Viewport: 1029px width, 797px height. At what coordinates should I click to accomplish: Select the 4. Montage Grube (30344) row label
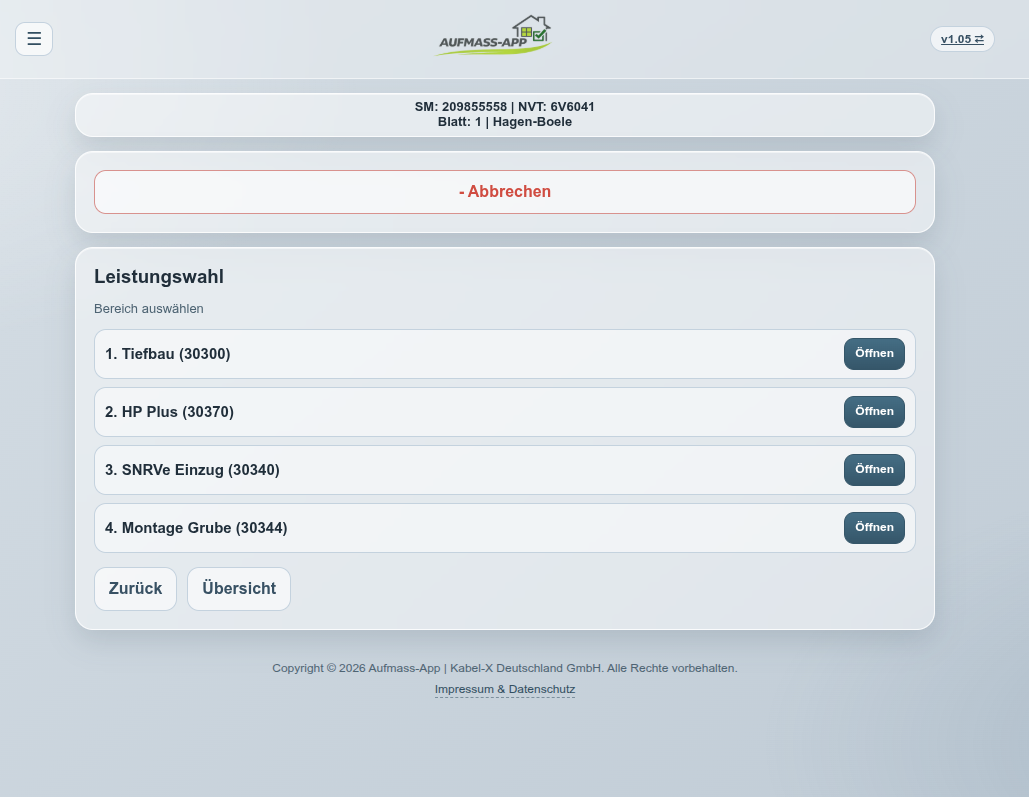point(196,528)
